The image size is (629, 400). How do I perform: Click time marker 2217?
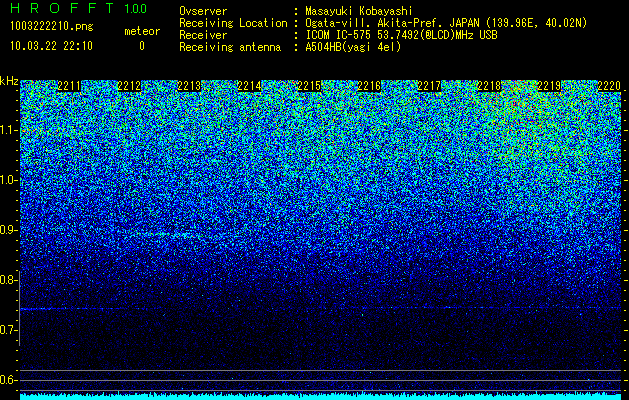(x=429, y=86)
